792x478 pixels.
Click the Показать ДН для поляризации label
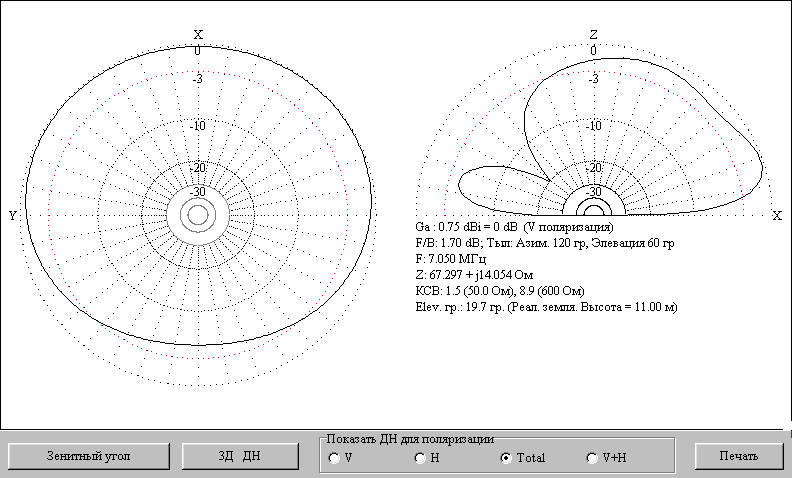click(x=410, y=439)
